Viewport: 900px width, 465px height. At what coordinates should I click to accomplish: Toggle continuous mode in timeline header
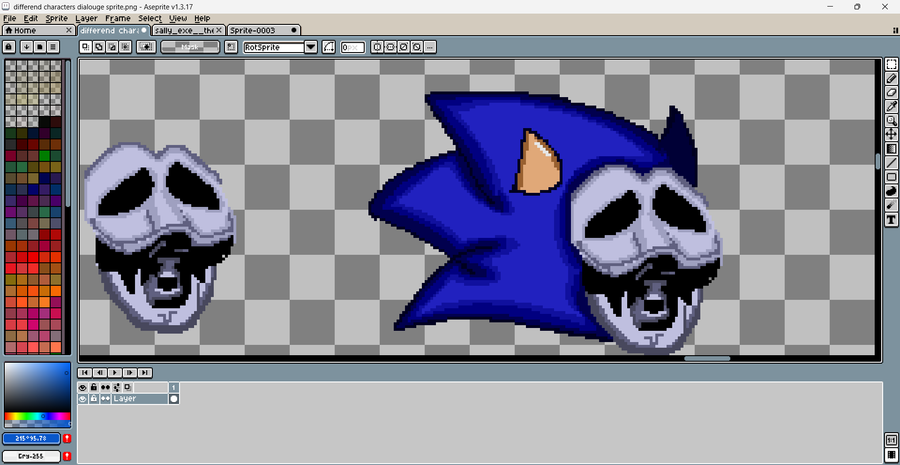tap(105, 388)
